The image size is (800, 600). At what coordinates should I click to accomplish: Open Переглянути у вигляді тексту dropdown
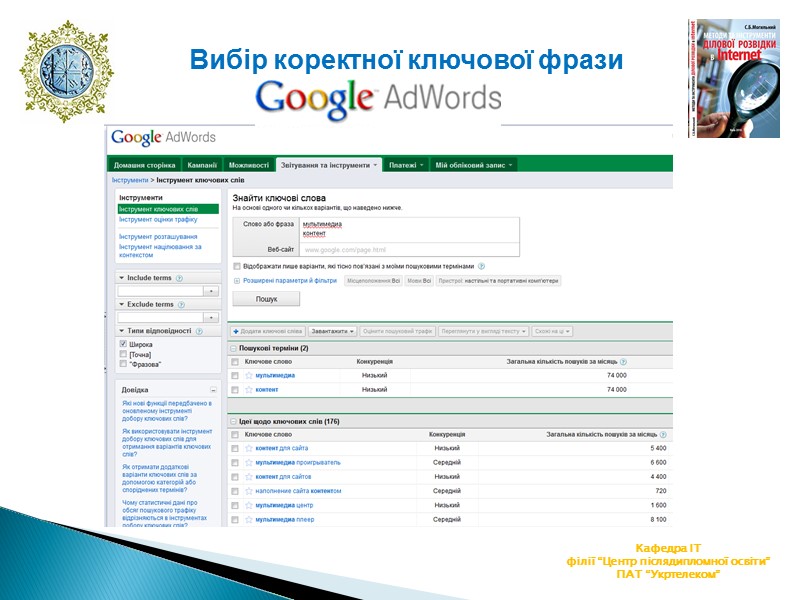pos(483,332)
